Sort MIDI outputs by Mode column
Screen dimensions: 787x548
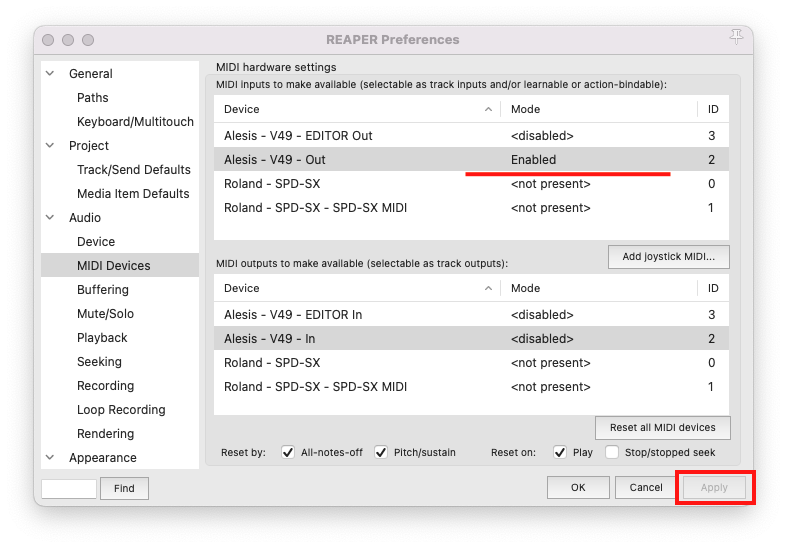coord(599,289)
